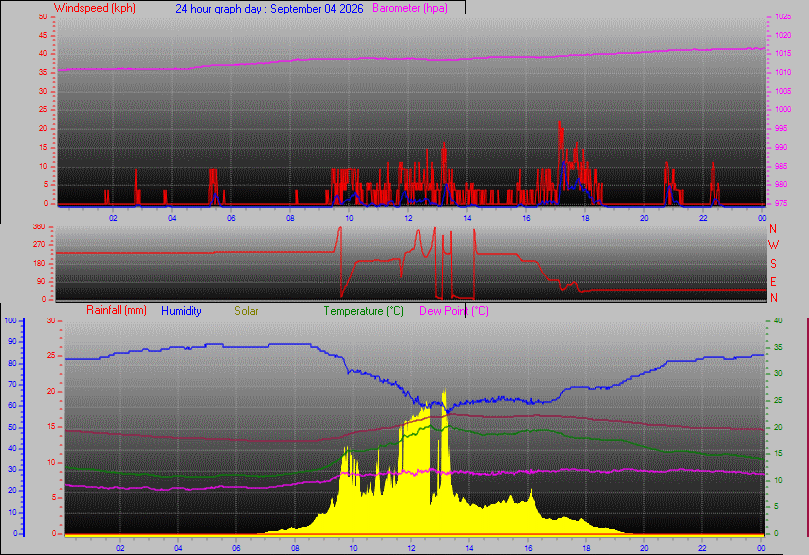Click the E compass letter

773,282
